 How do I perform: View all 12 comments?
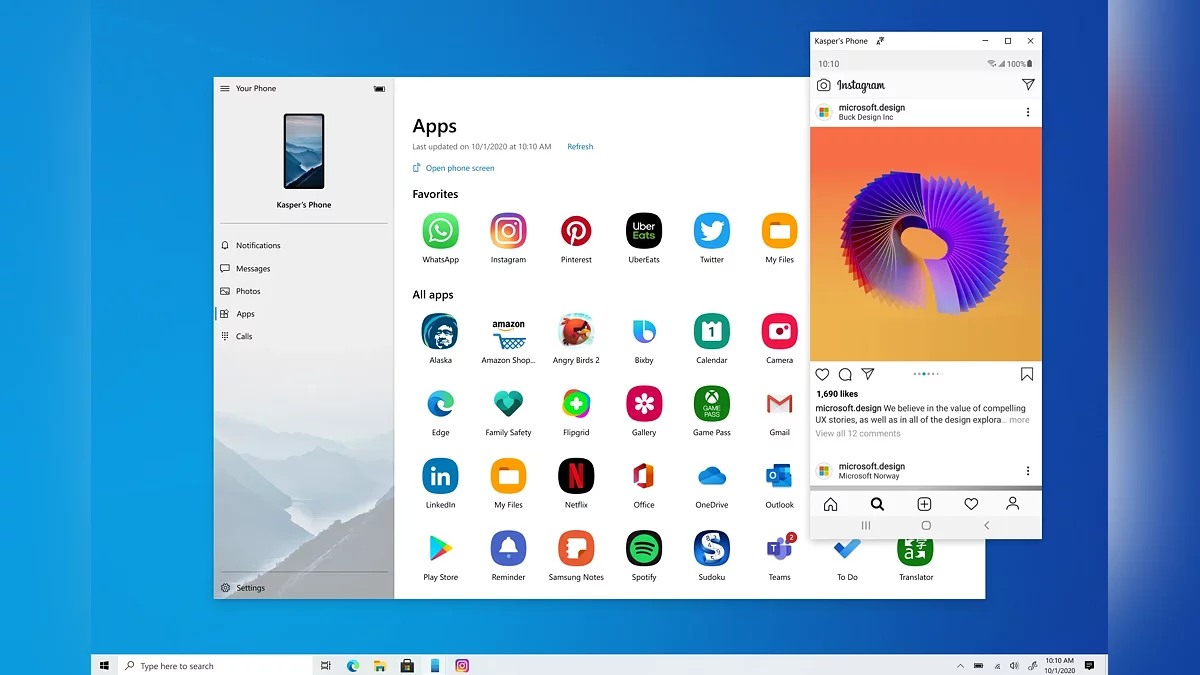pyautogui.click(x=858, y=433)
